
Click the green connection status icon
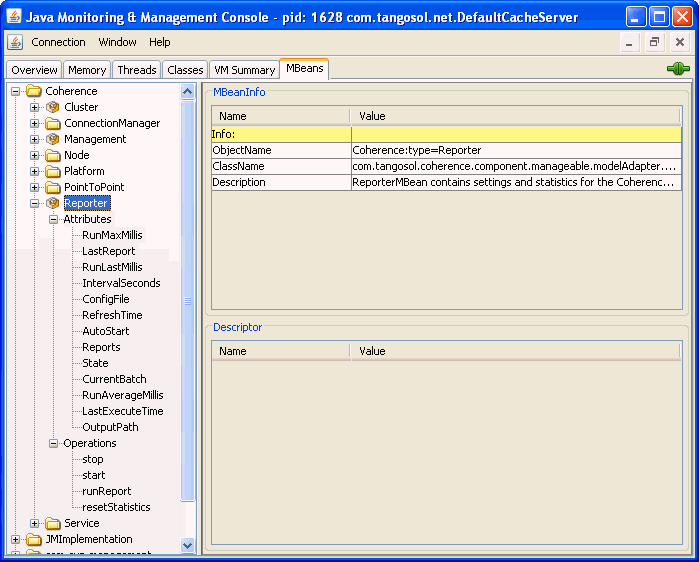678,69
